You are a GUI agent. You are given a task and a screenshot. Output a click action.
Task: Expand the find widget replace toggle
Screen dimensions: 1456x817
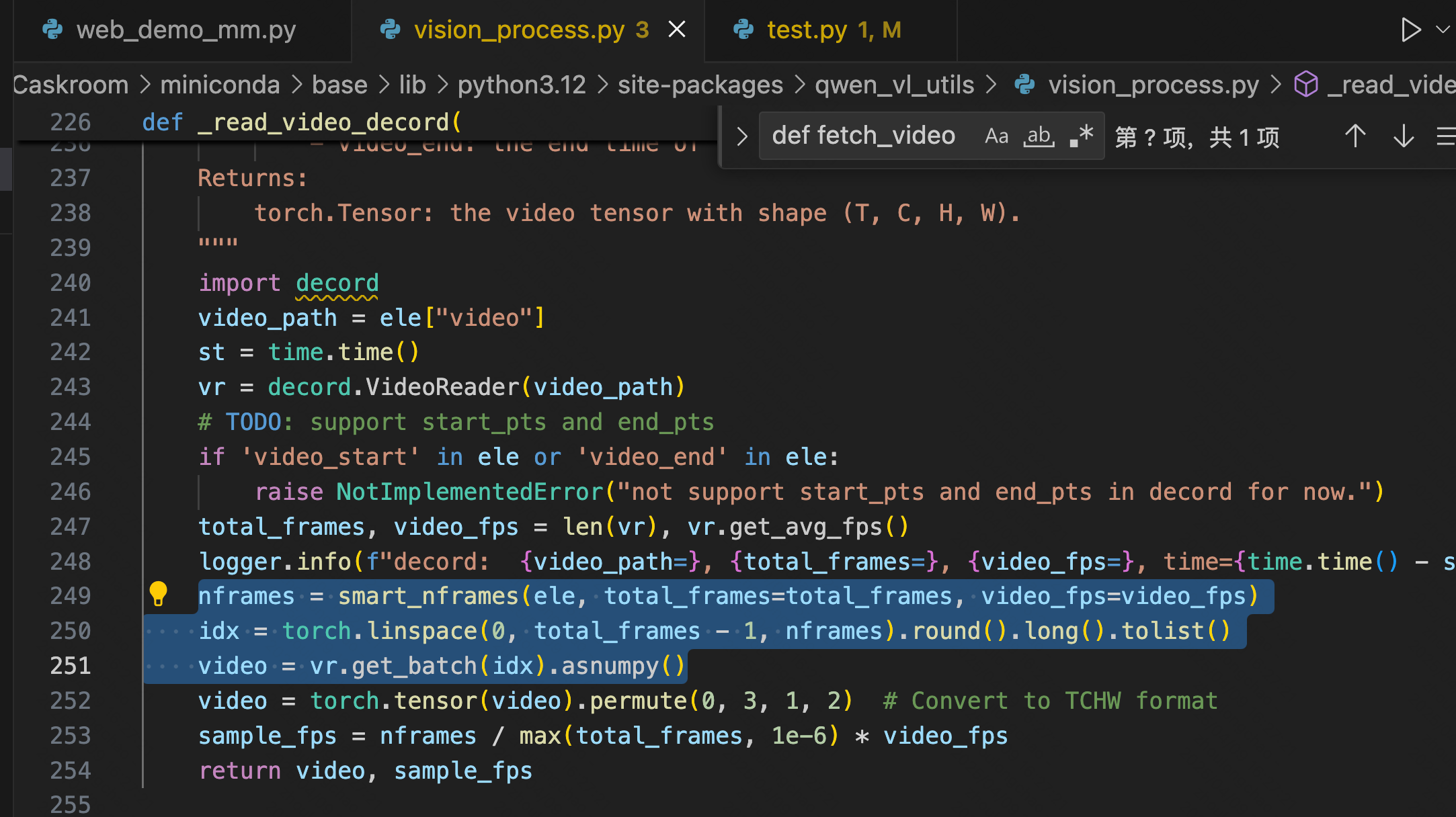pyautogui.click(x=741, y=136)
